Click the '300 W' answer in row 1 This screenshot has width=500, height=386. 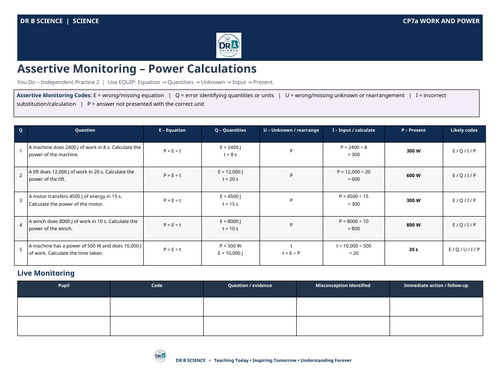point(413,151)
